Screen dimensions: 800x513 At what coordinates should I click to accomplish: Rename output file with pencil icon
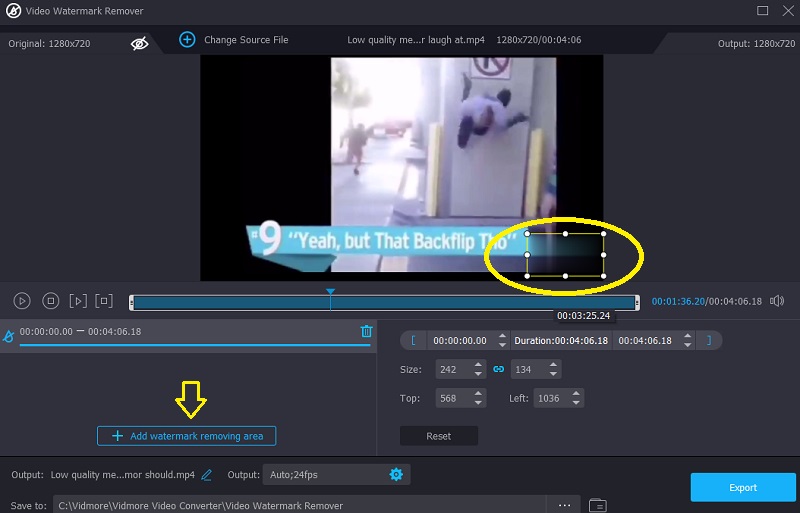(207, 475)
